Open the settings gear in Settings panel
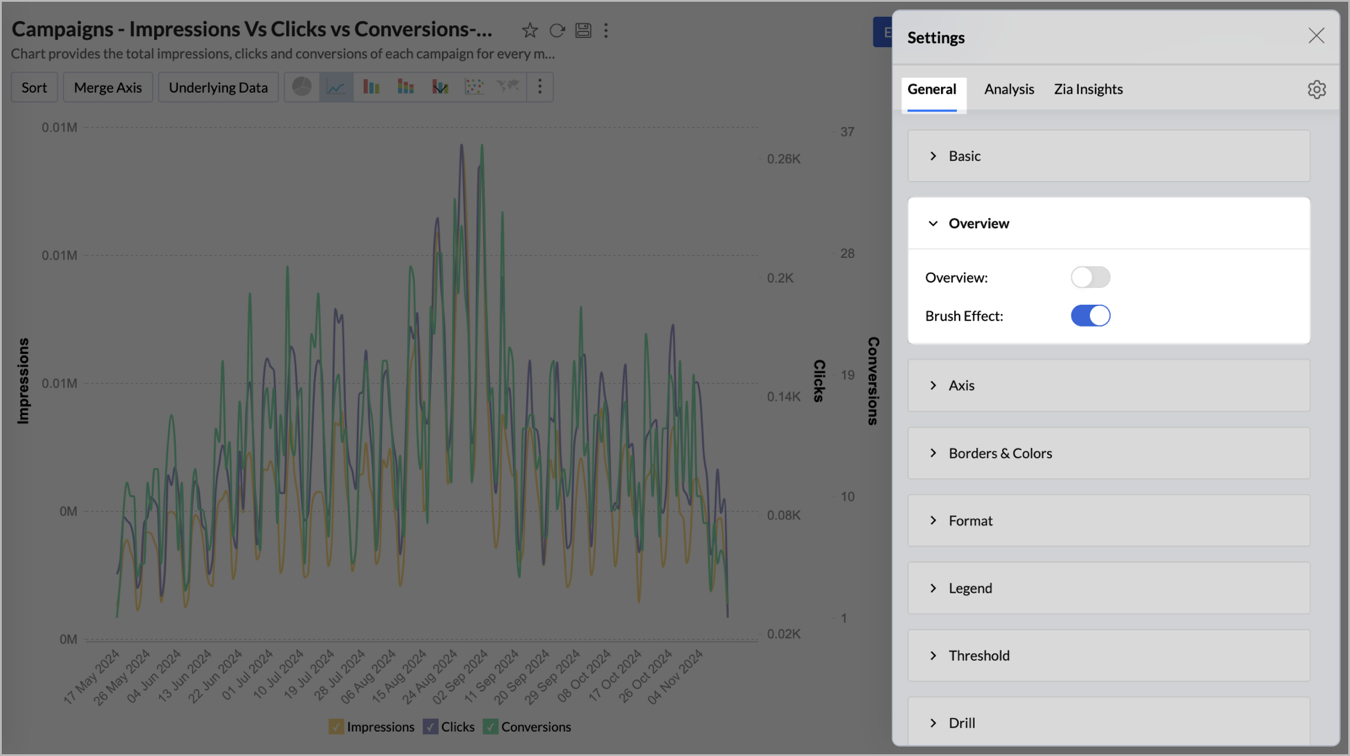Image resolution: width=1350 pixels, height=756 pixels. tap(1316, 90)
